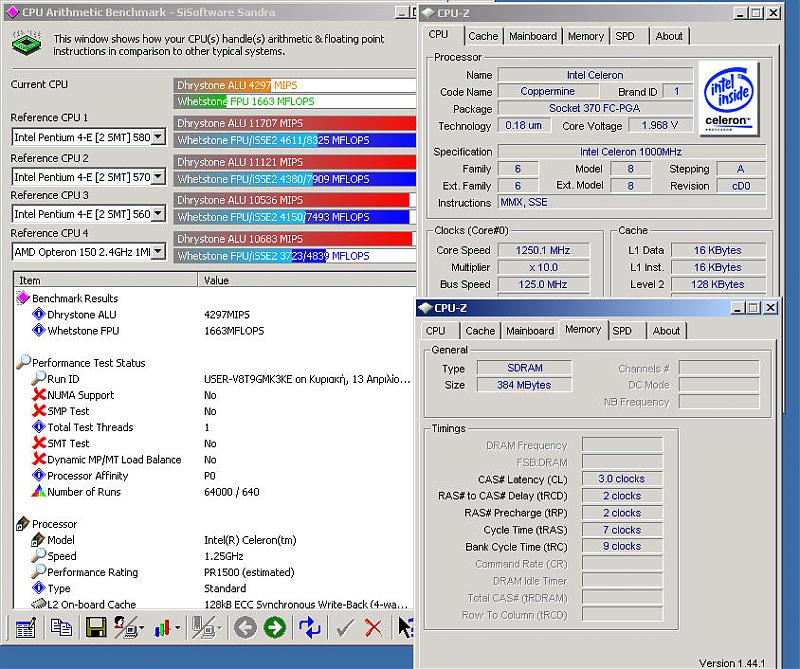Switch to About tab in lower CPU-Z window

[x=666, y=331]
